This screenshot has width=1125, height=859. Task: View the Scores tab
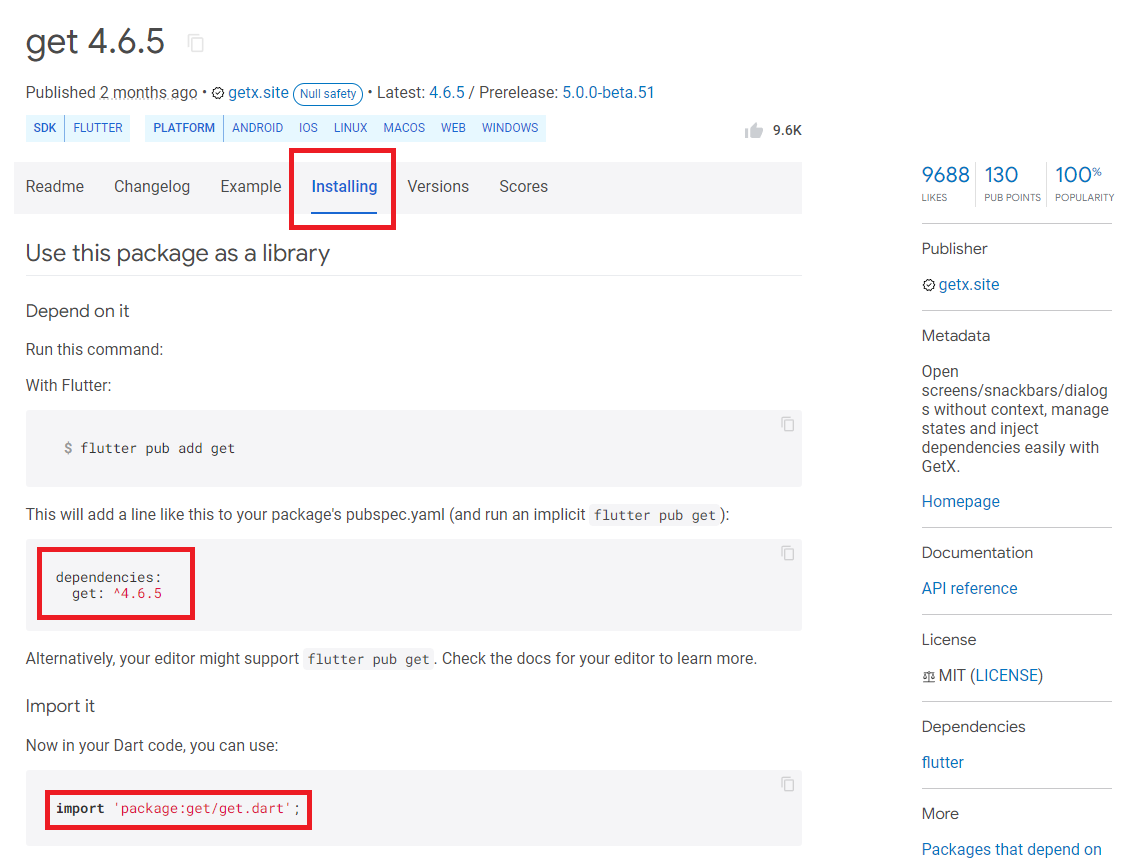point(523,187)
